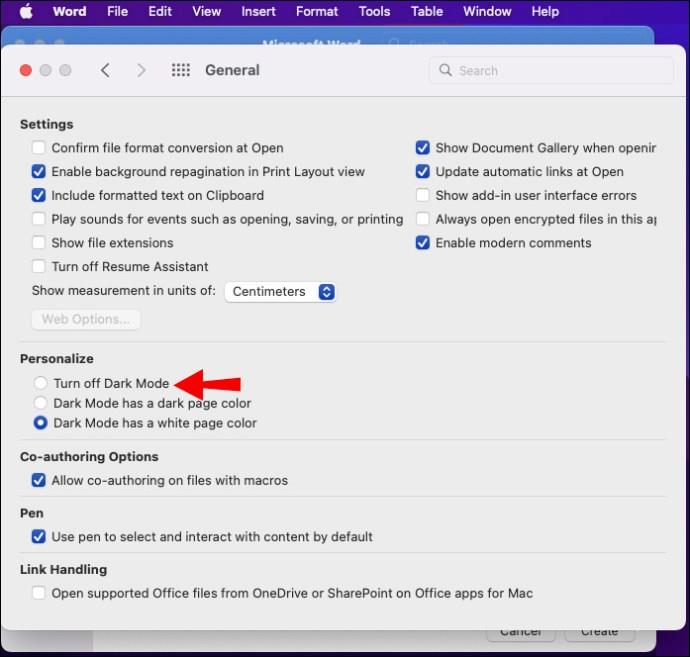Check Show file extensions
Viewport: 690px width, 657px height.
coord(39,242)
